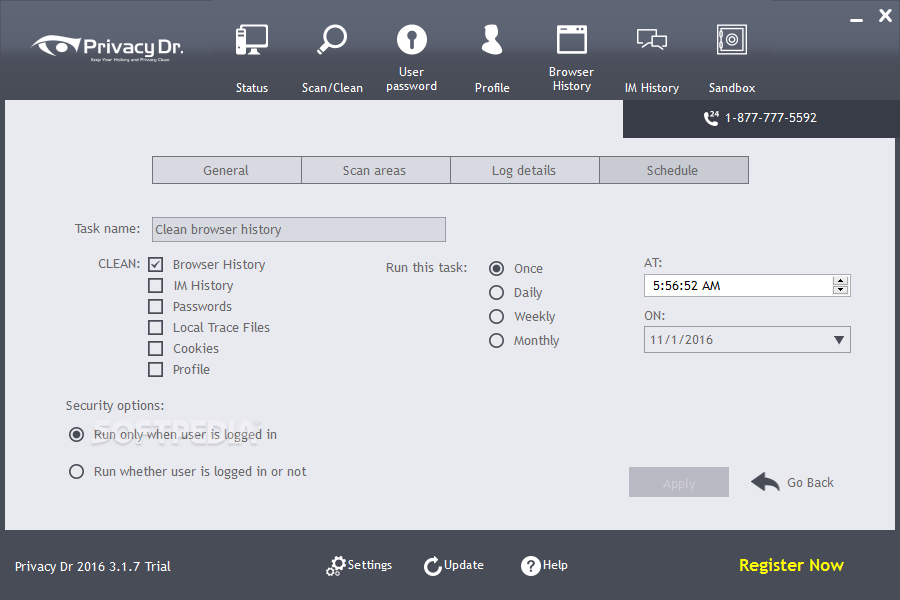The height and width of the screenshot is (600, 900).
Task: Click version text Privacy Dr 2016 3.1.7 Trial
Action: tap(93, 566)
